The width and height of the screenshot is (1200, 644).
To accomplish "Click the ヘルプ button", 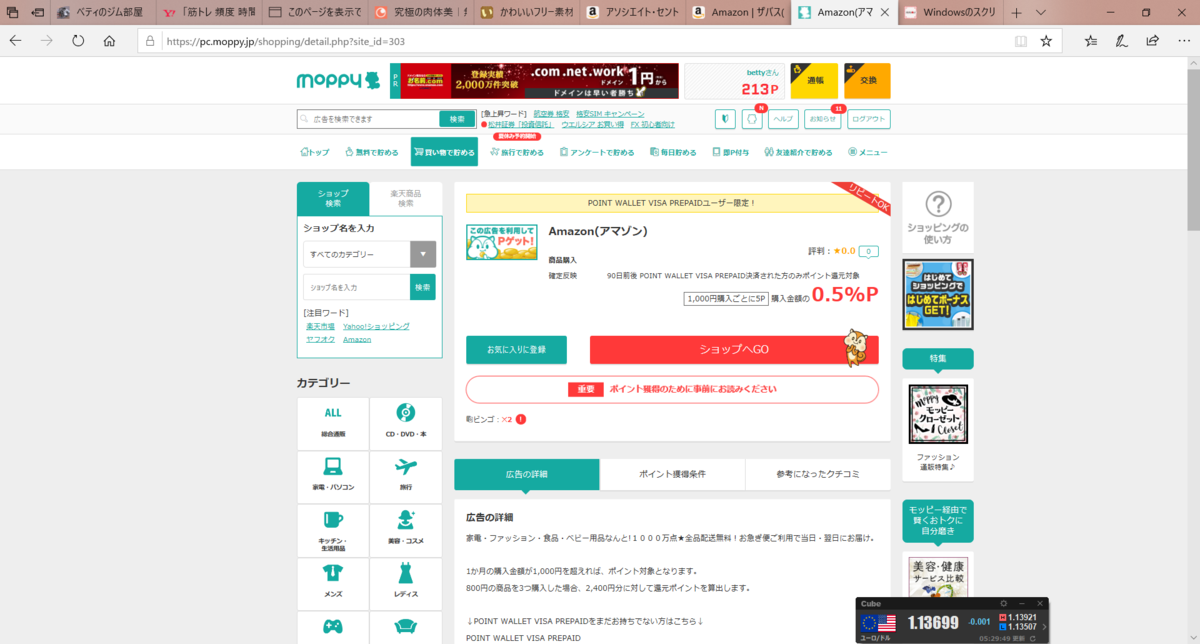I will (783, 119).
